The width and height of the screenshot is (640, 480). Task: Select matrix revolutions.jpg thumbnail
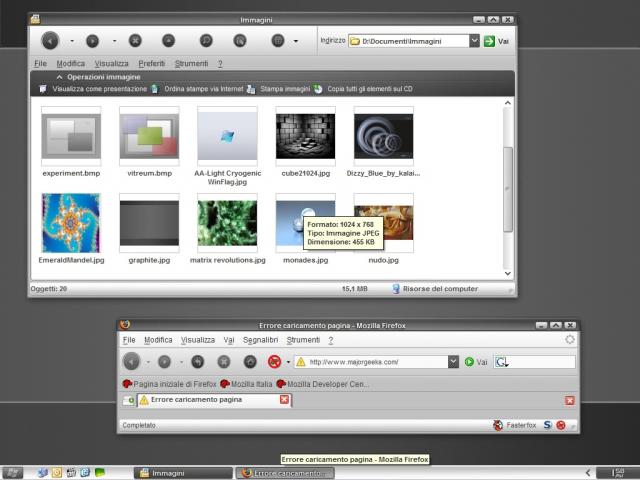point(227,223)
